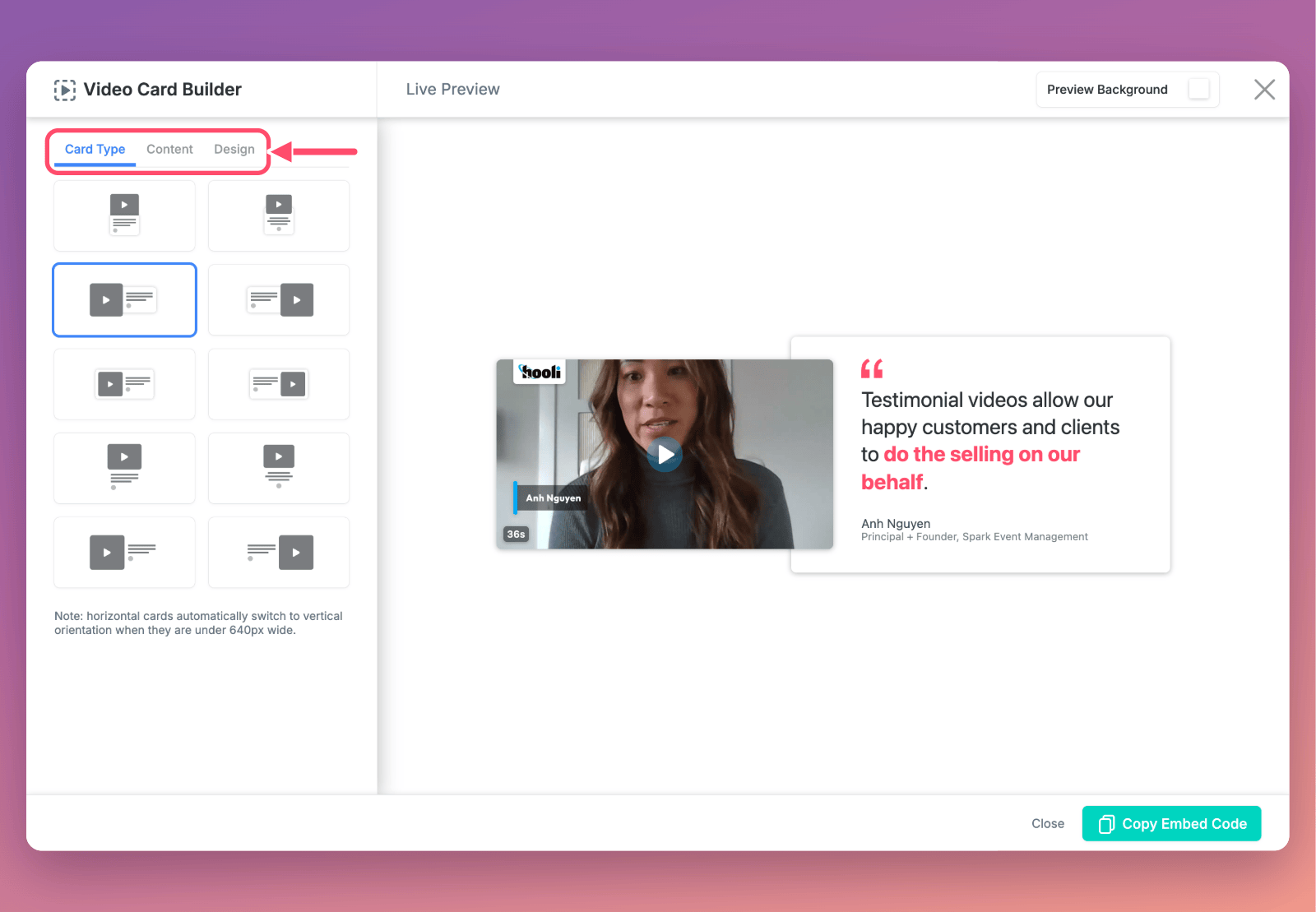The width and height of the screenshot is (1316, 912).
Task: Switch to the Card Type tab
Action: [x=95, y=149]
